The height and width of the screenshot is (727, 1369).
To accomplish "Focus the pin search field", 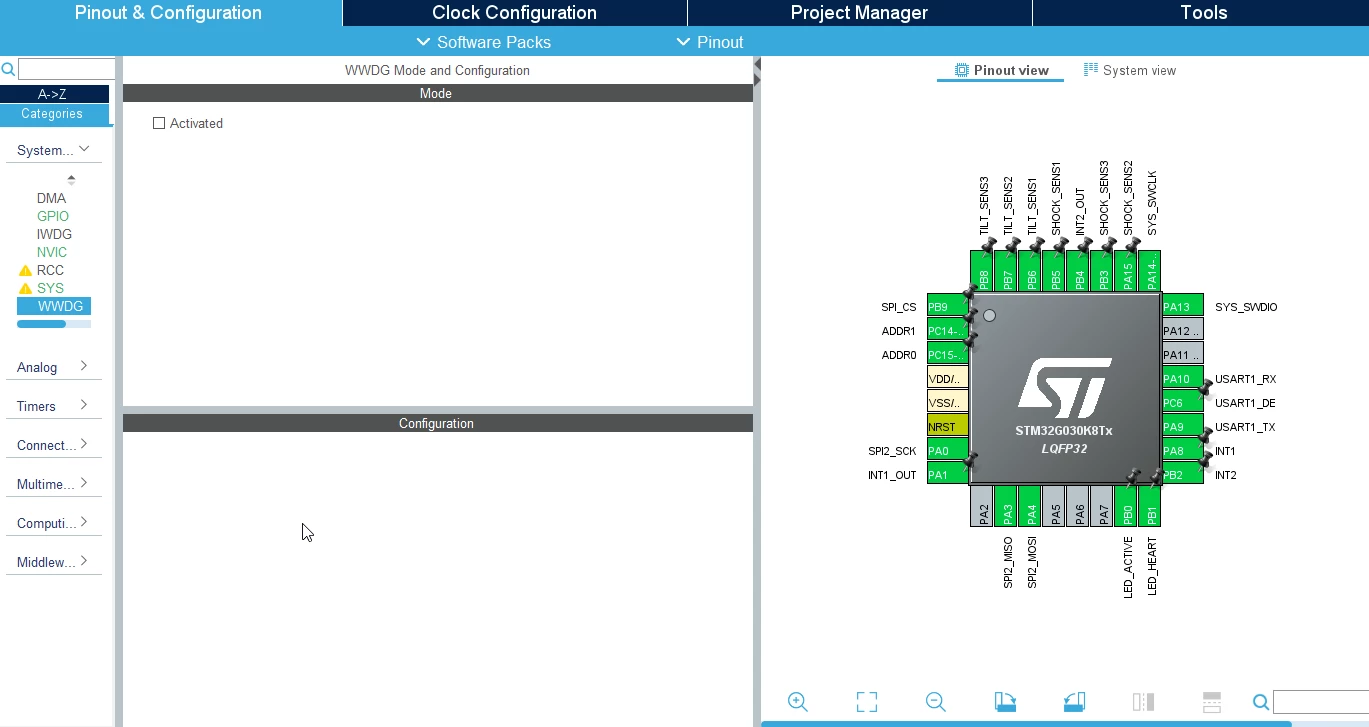I will (x=1321, y=702).
